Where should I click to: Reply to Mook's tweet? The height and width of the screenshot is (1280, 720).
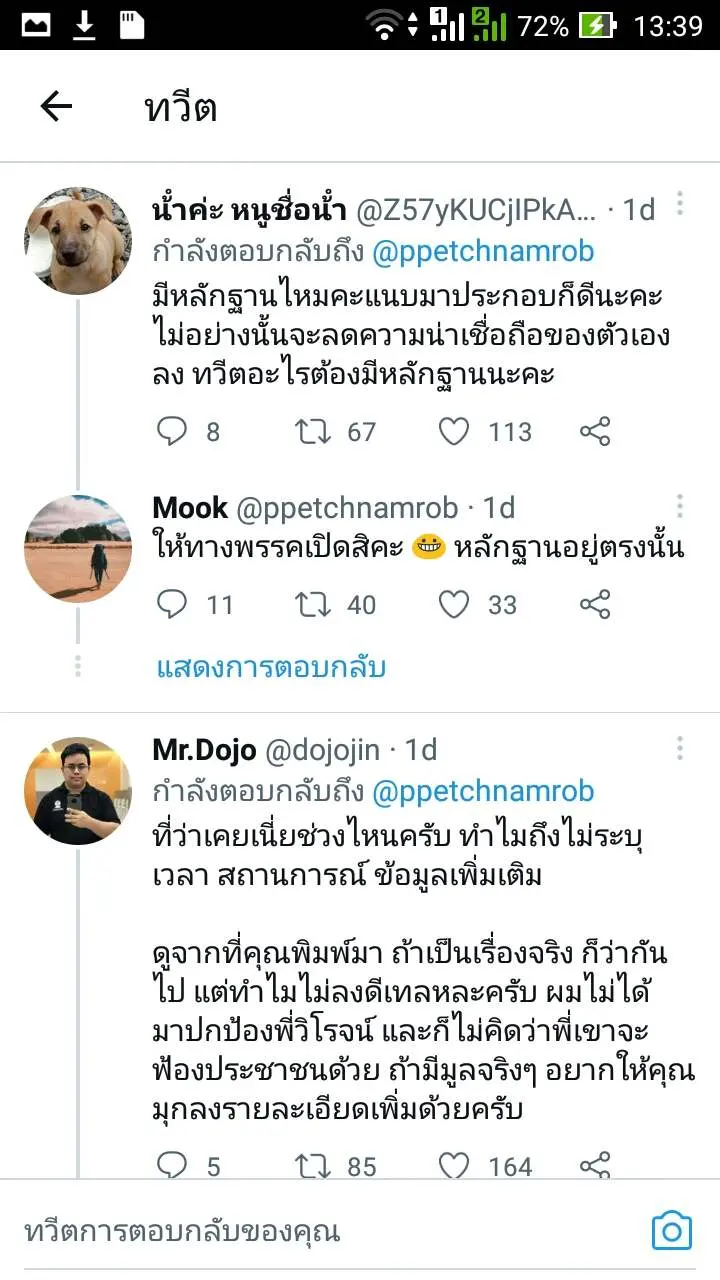pyautogui.click(x=173, y=604)
